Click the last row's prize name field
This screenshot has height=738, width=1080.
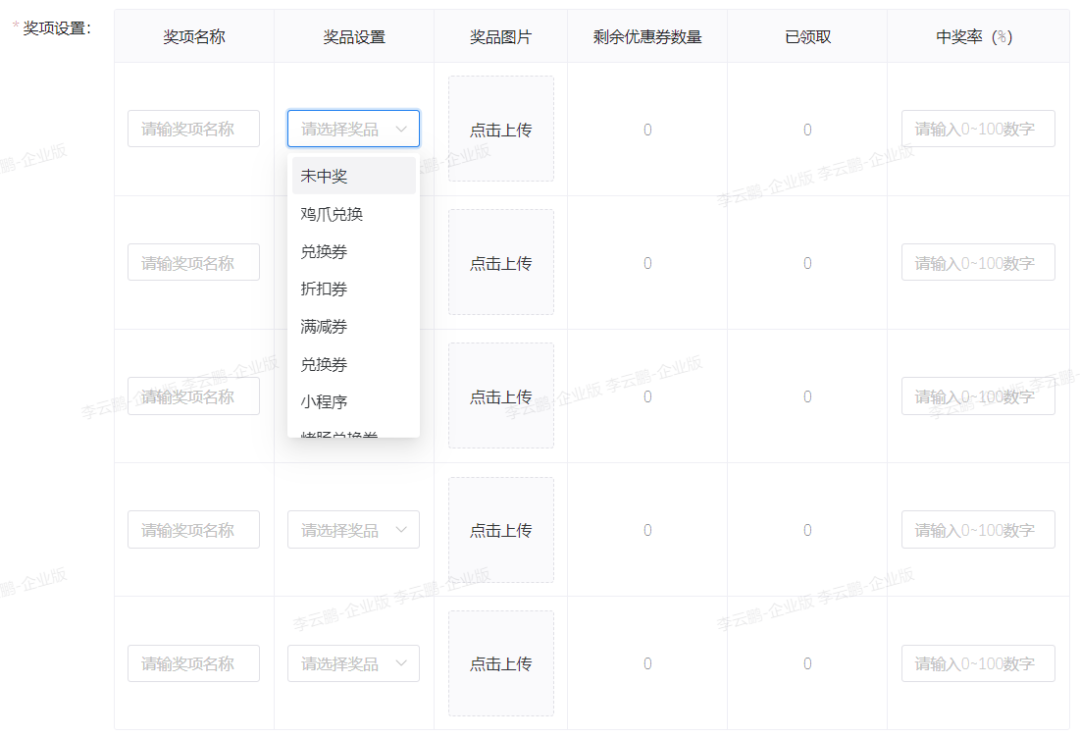tap(193, 663)
